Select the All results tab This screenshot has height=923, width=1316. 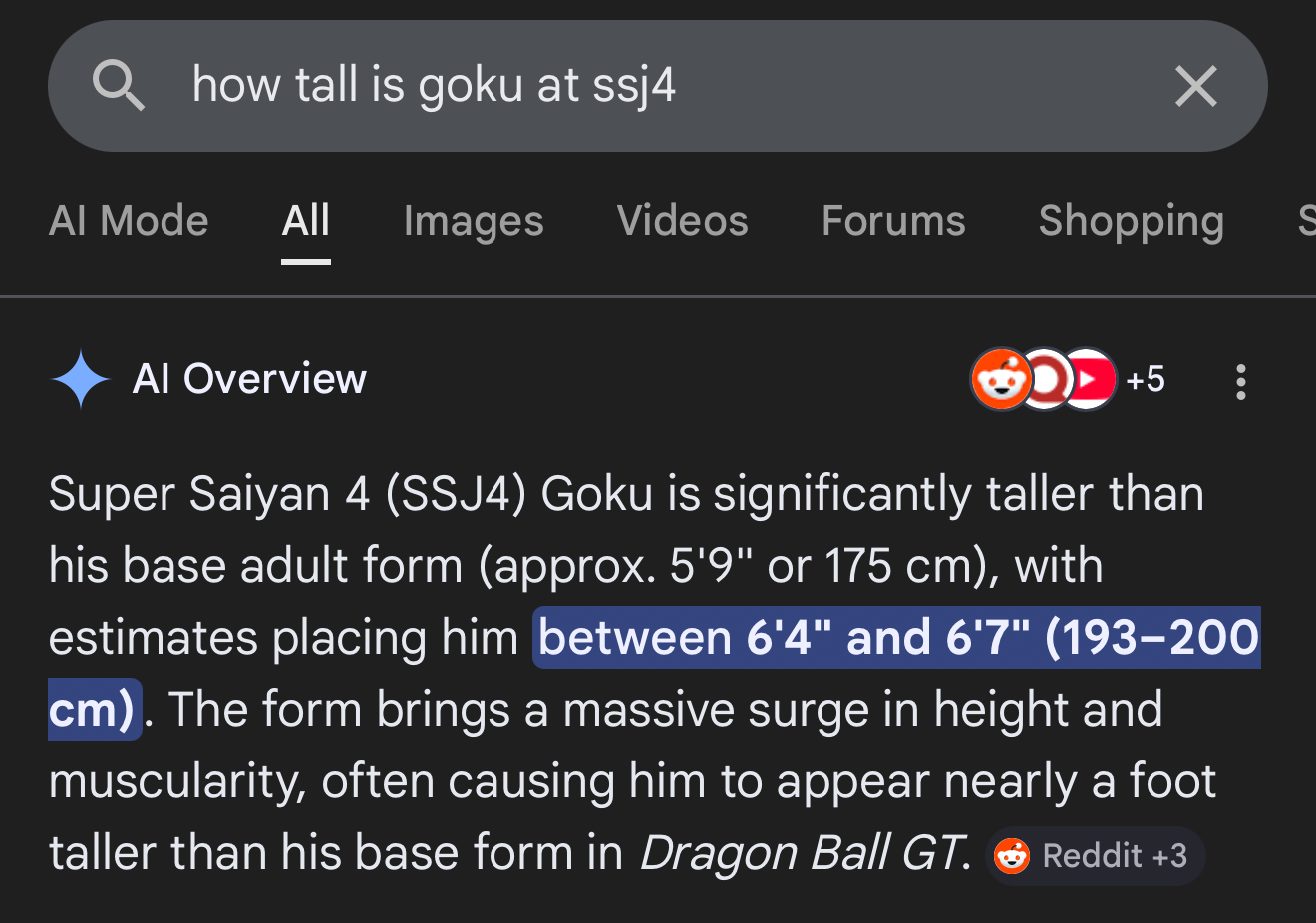(305, 221)
